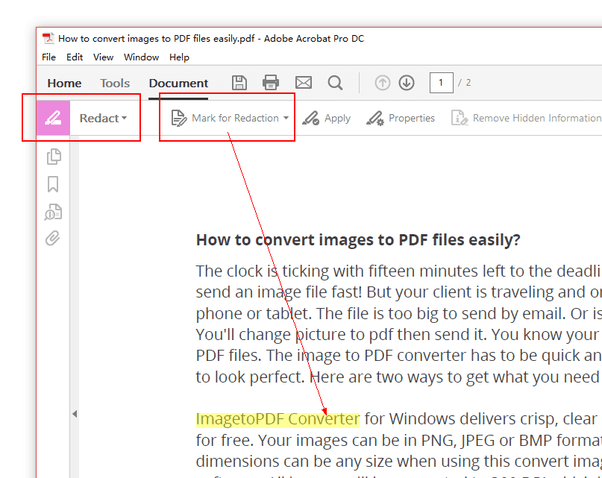Viewport: 602px width, 478px height.
Task: Click the Mark for Redaction label
Action: click(235, 118)
